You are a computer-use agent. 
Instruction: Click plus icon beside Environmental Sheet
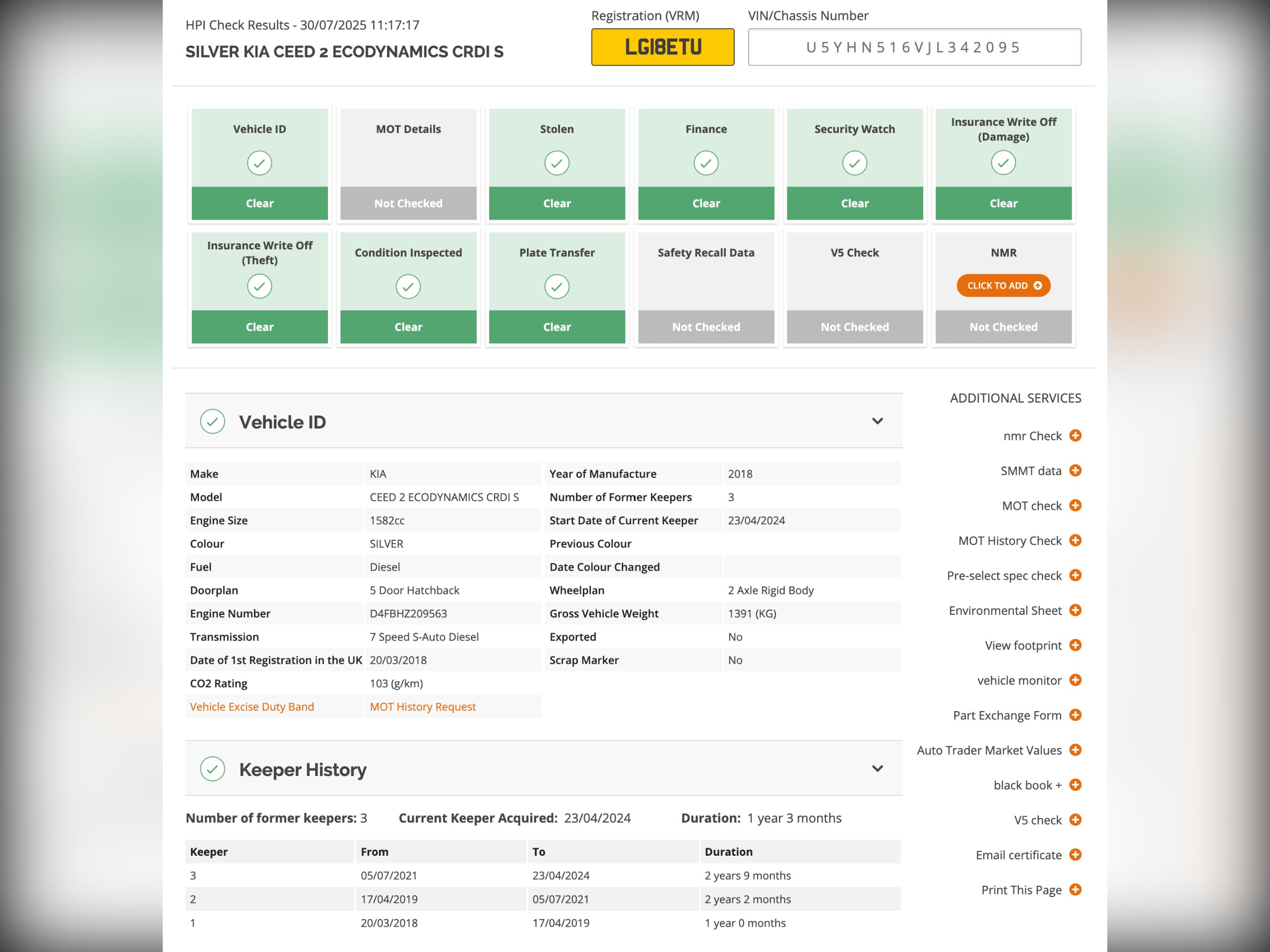[x=1076, y=610]
